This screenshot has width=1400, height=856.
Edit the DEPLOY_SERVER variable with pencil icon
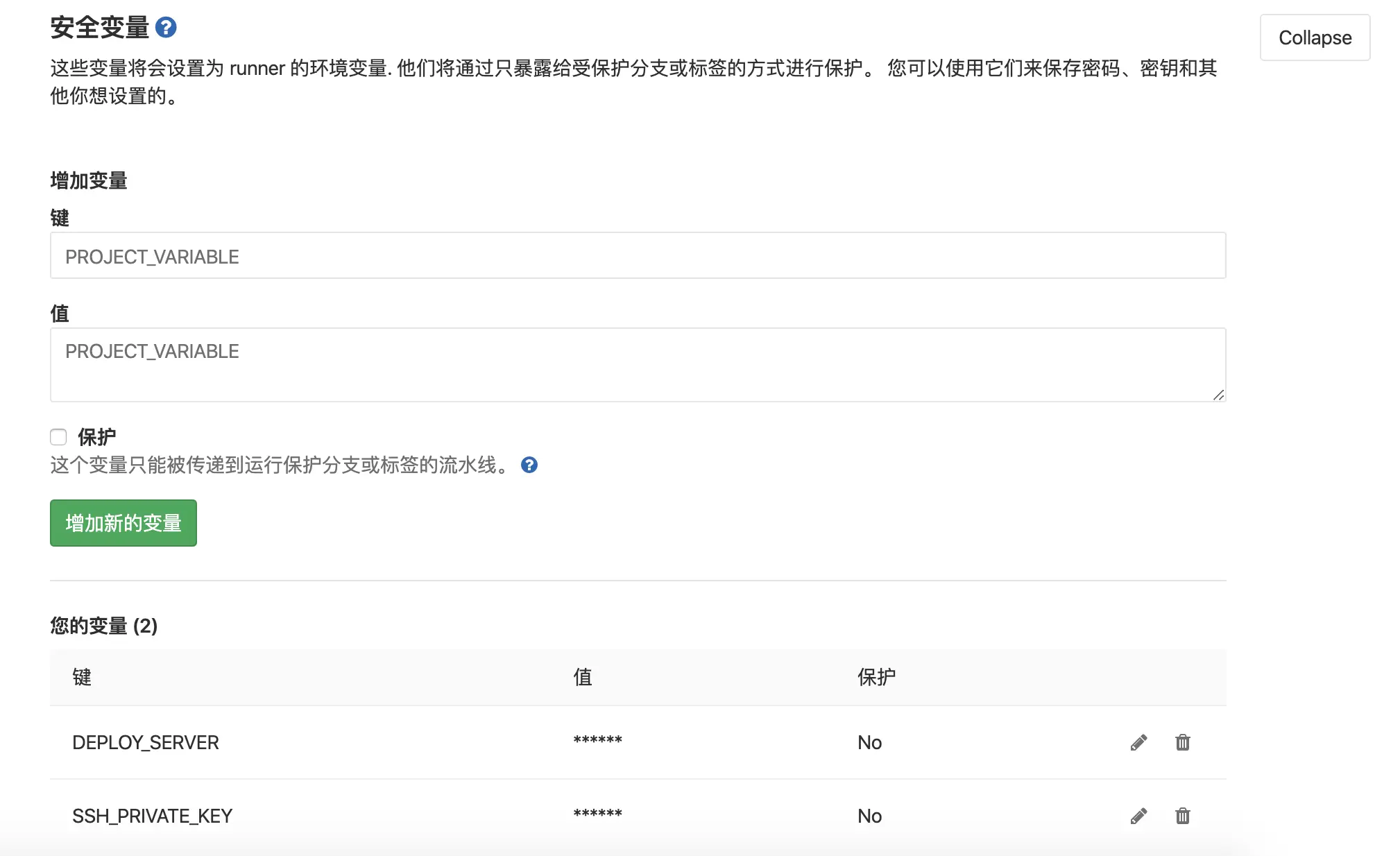click(x=1138, y=742)
